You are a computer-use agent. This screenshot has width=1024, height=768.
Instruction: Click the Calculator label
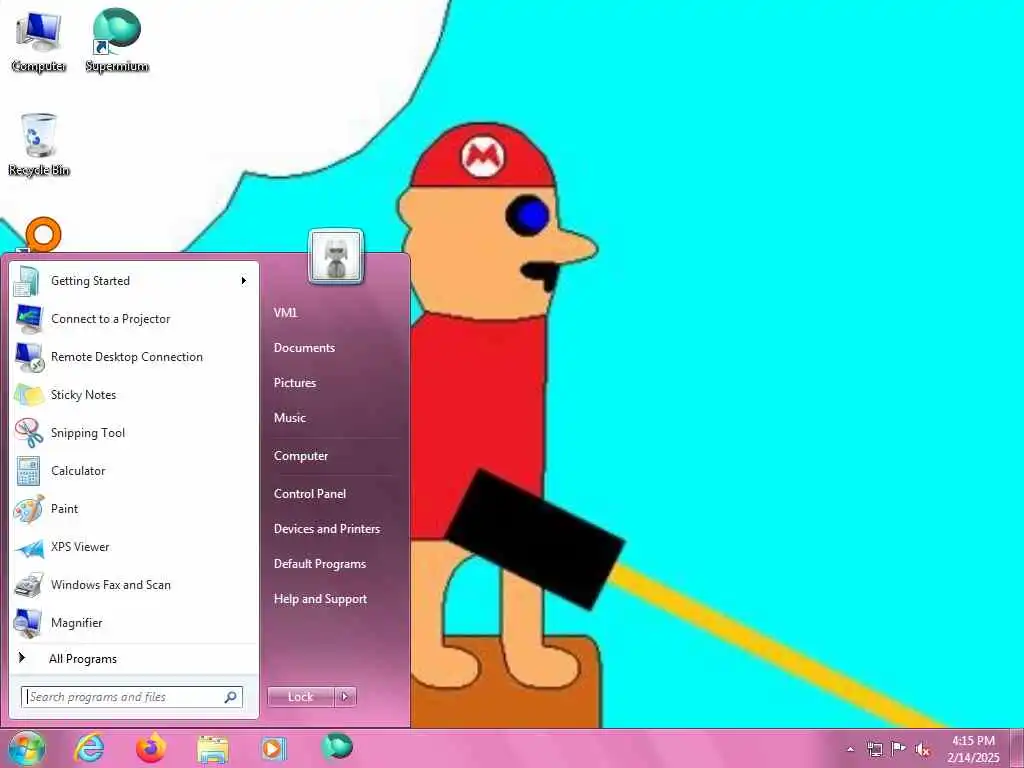(x=78, y=471)
